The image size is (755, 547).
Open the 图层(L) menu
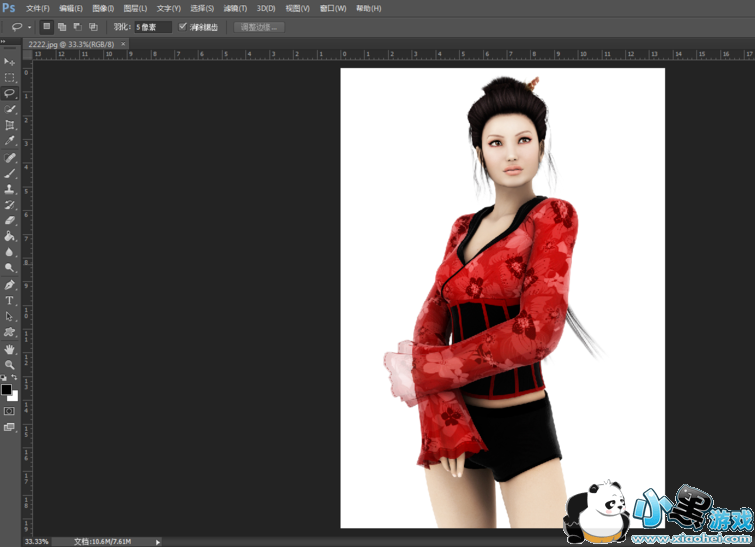tap(135, 8)
